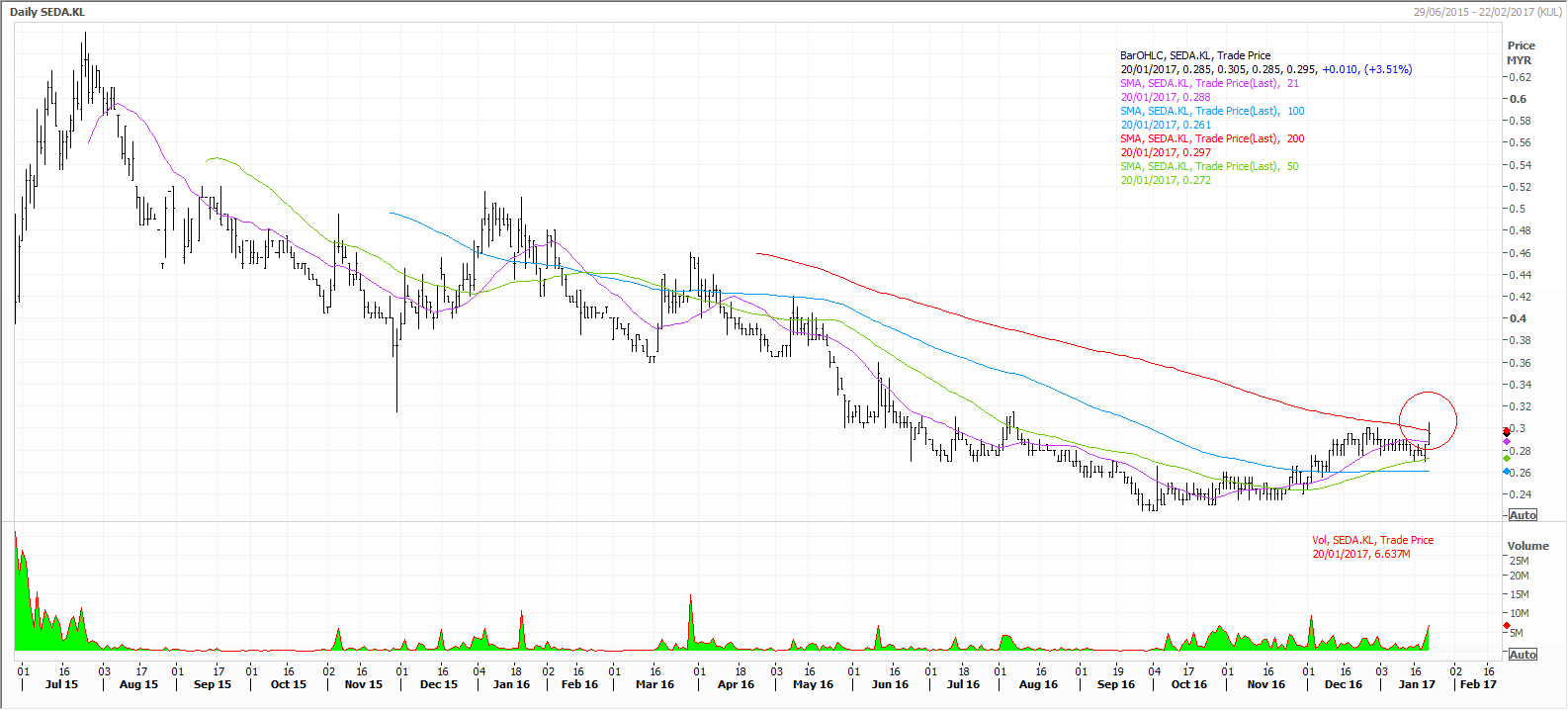Click the Vol, SEDA.KL volume legend

[1372, 540]
